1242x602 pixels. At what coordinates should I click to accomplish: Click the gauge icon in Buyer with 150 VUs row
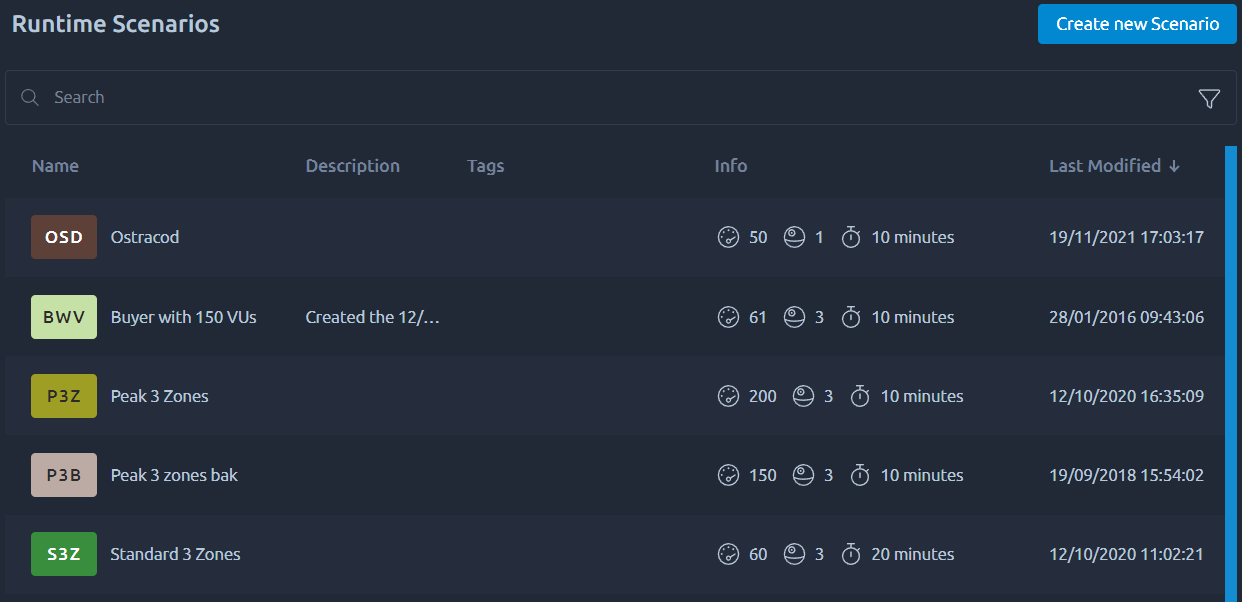click(x=728, y=317)
